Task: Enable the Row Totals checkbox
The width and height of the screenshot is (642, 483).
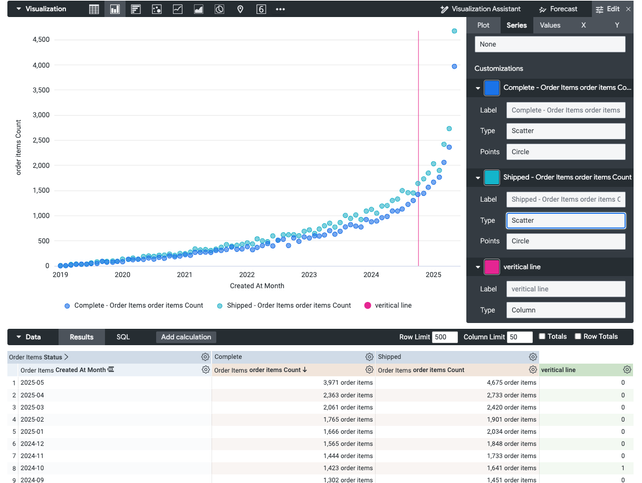Action: pos(578,336)
